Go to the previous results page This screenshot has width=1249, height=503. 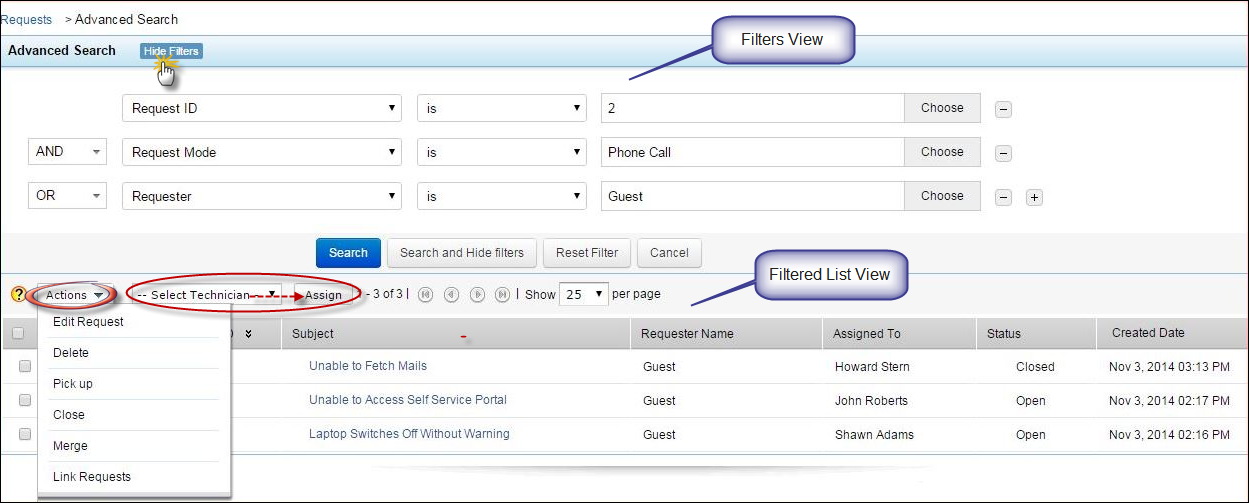tap(451, 295)
